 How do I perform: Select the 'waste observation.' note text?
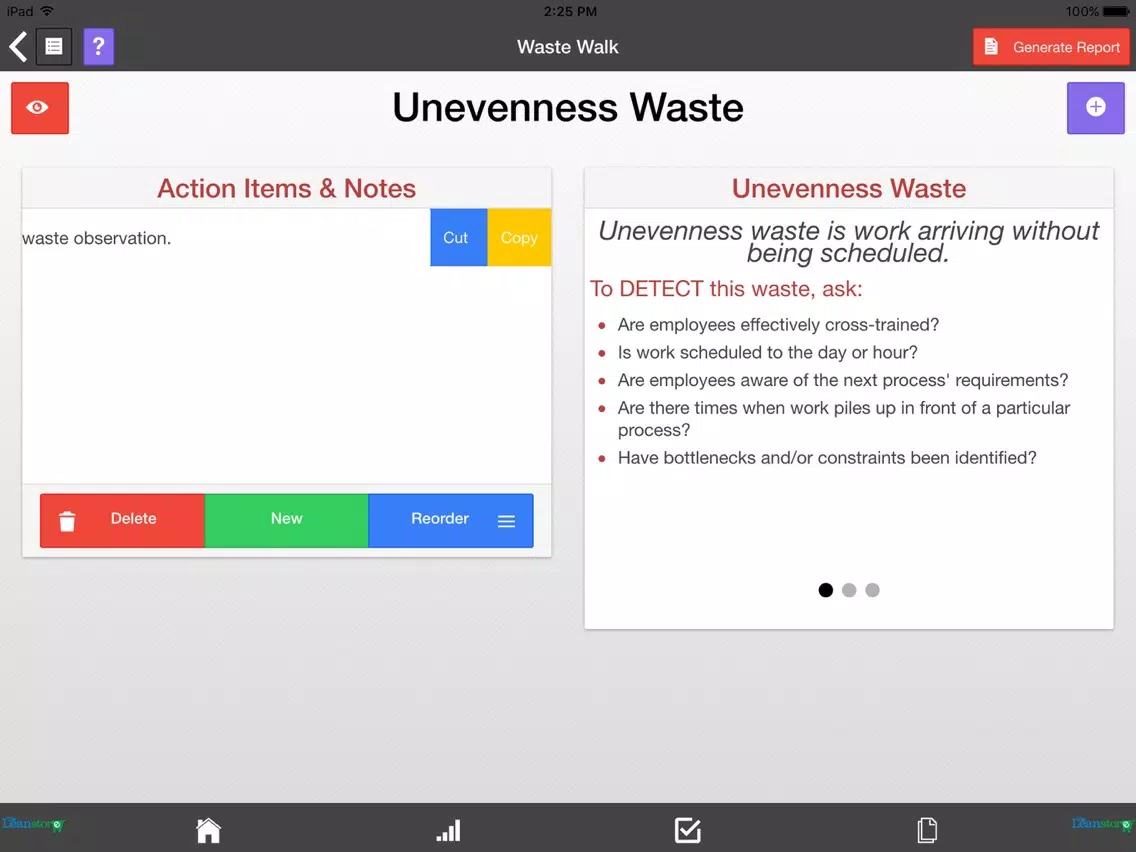96,238
